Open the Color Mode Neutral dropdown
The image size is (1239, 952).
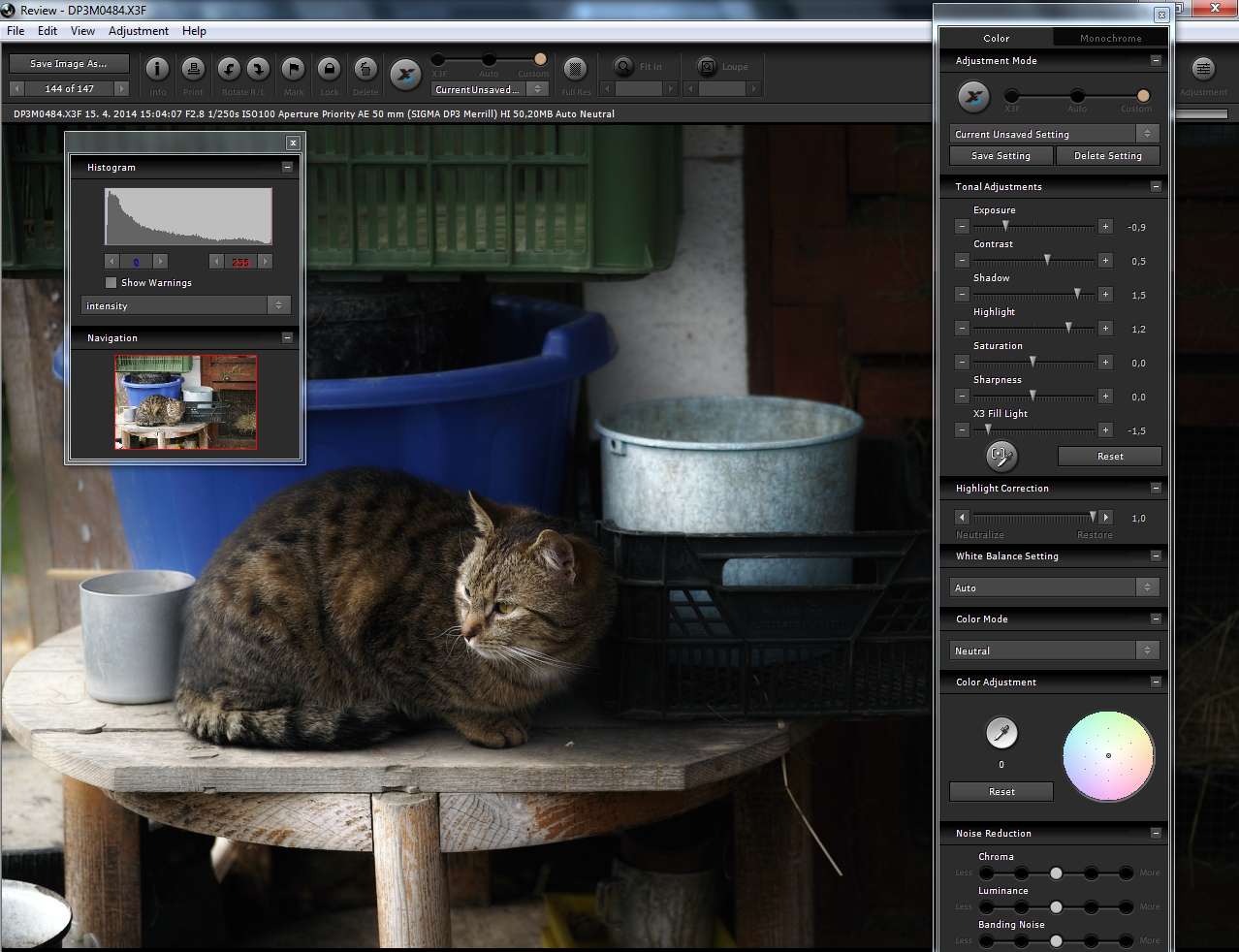pyautogui.click(x=1054, y=651)
